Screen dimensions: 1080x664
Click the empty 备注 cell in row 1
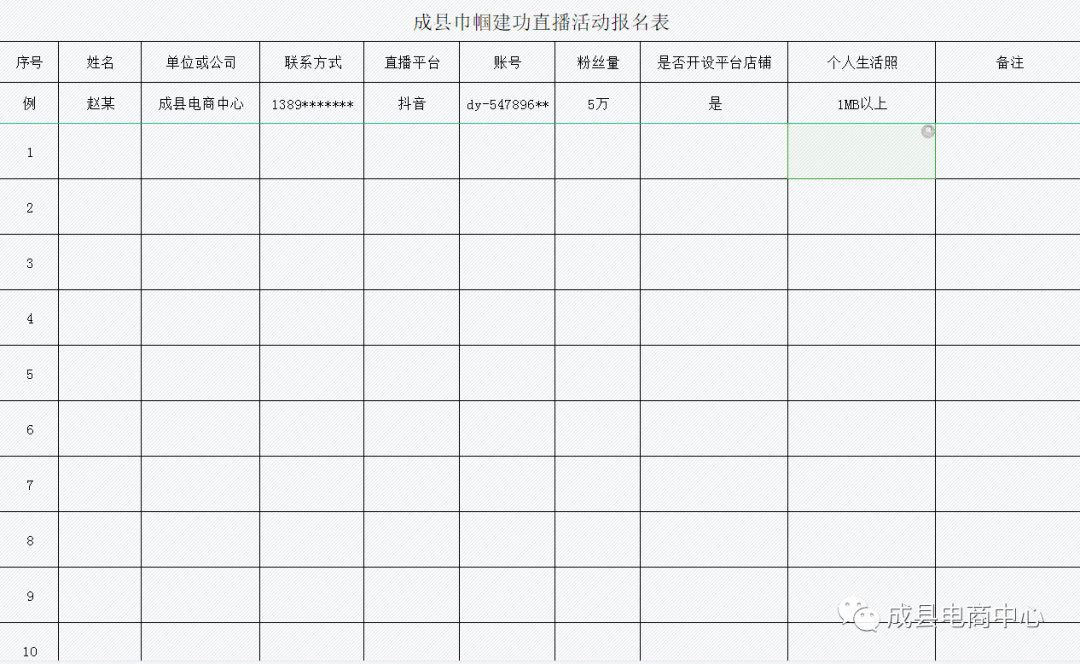pos(1008,152)
